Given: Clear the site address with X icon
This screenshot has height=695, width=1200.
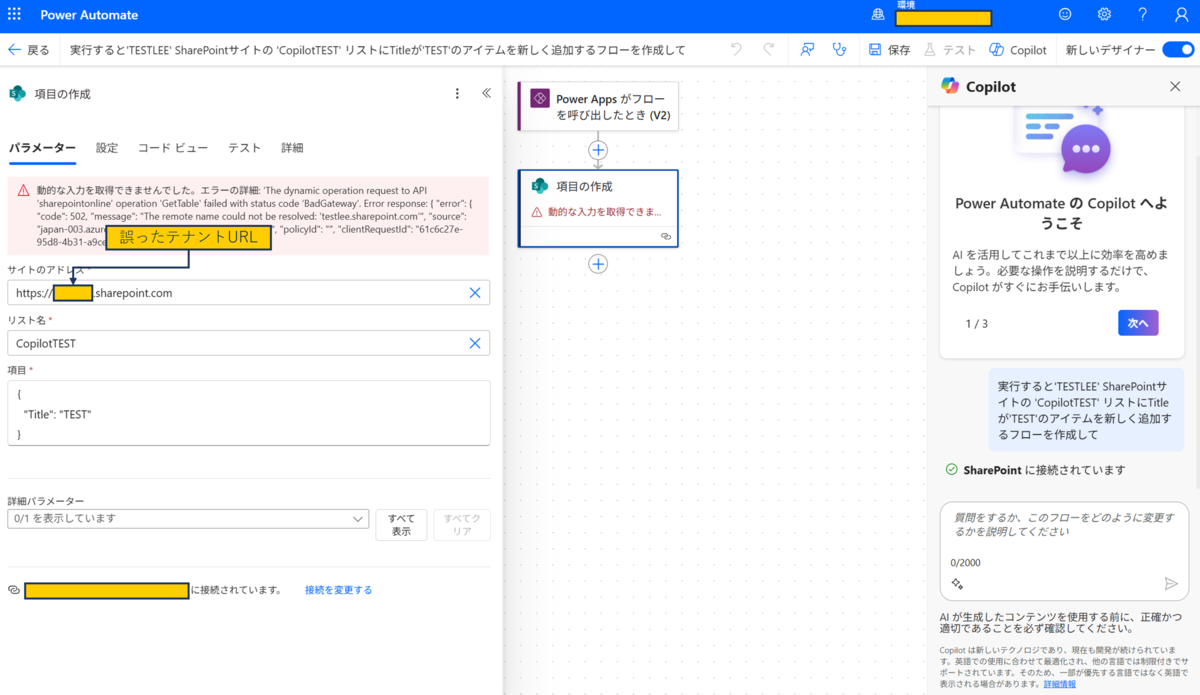Looking at the screenshot, I should point(475,293).
